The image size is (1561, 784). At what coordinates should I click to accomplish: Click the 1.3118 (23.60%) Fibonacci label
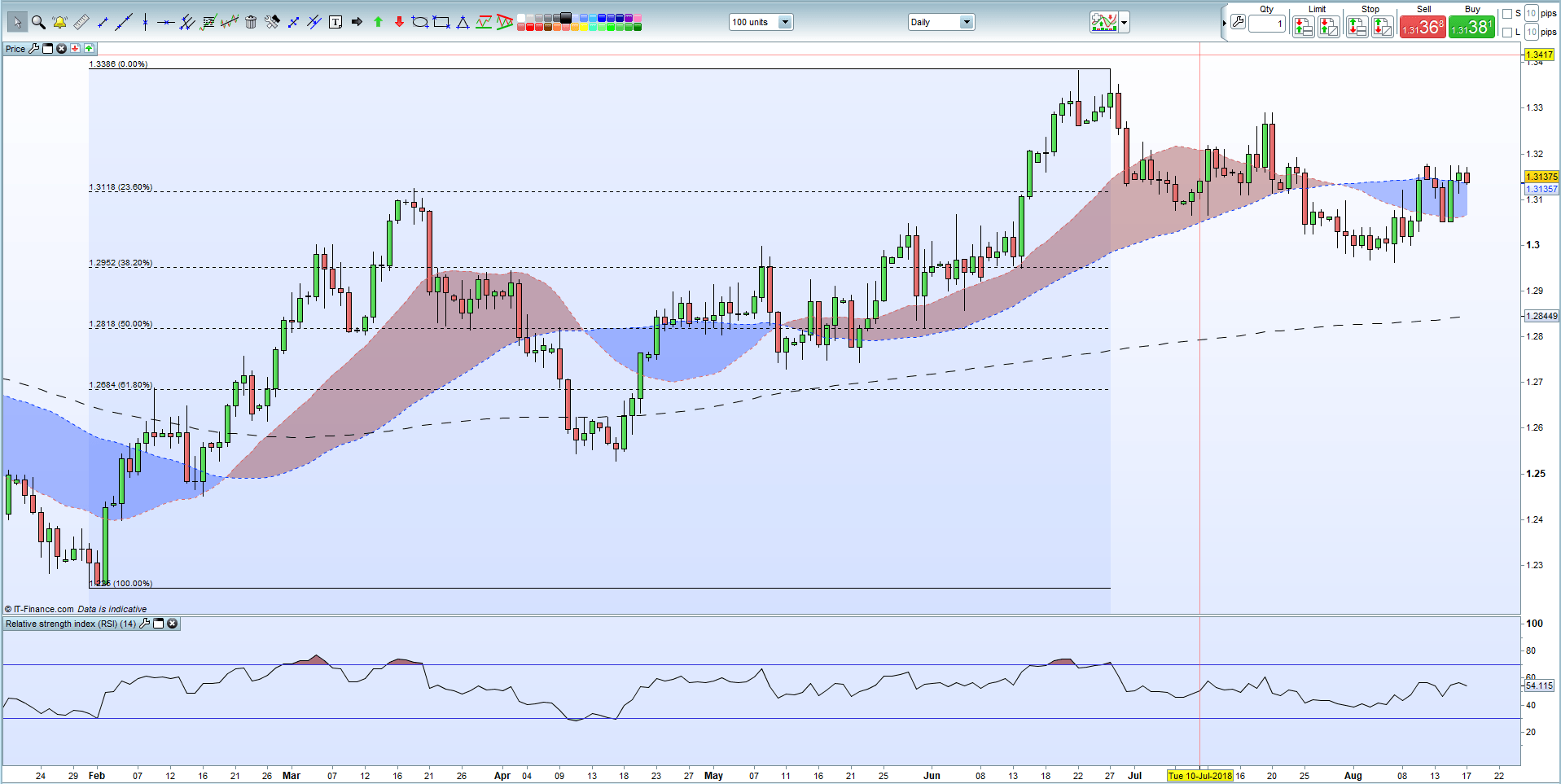121,187
